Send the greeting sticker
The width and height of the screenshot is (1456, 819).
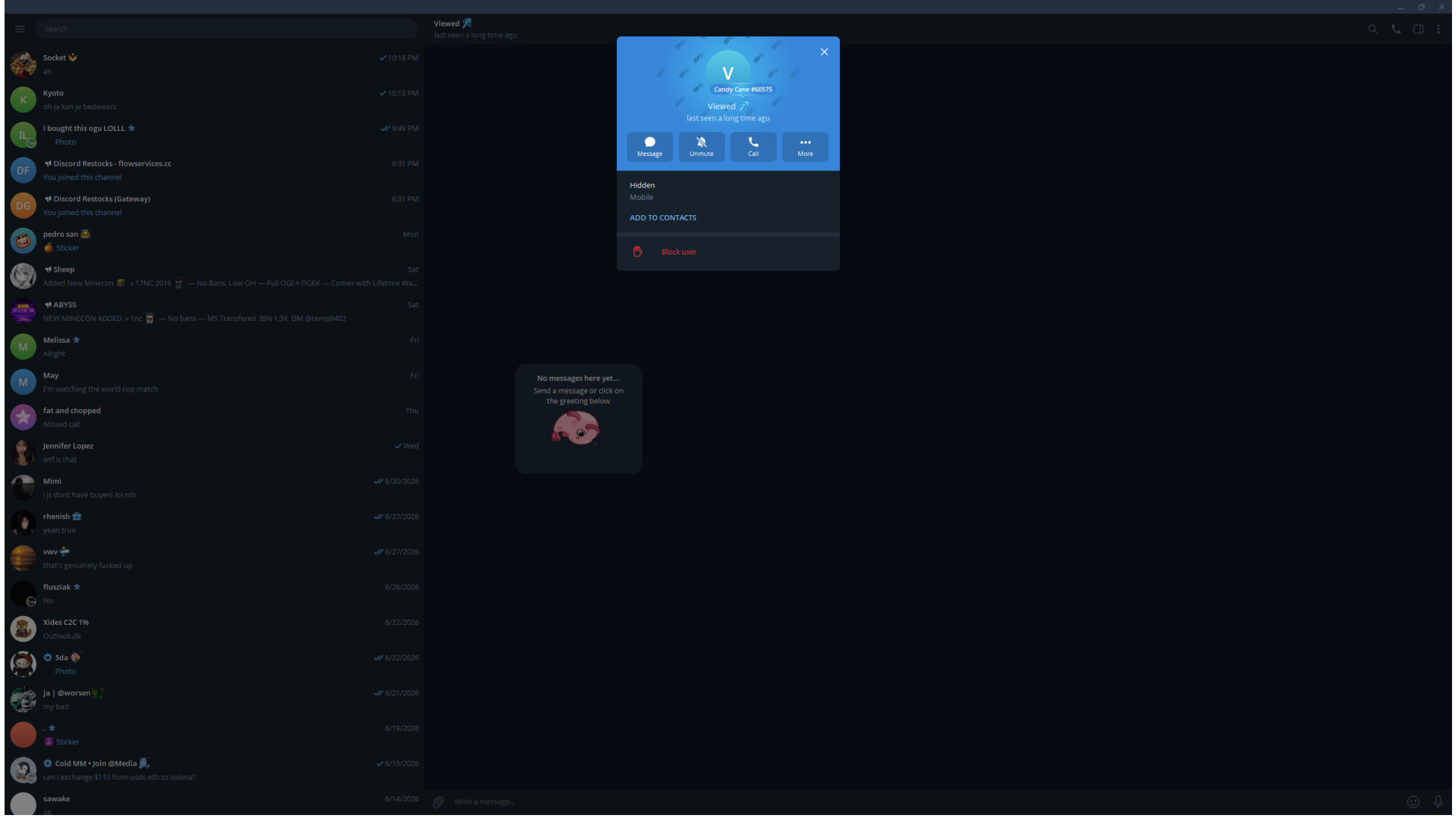tap(576, 429)
